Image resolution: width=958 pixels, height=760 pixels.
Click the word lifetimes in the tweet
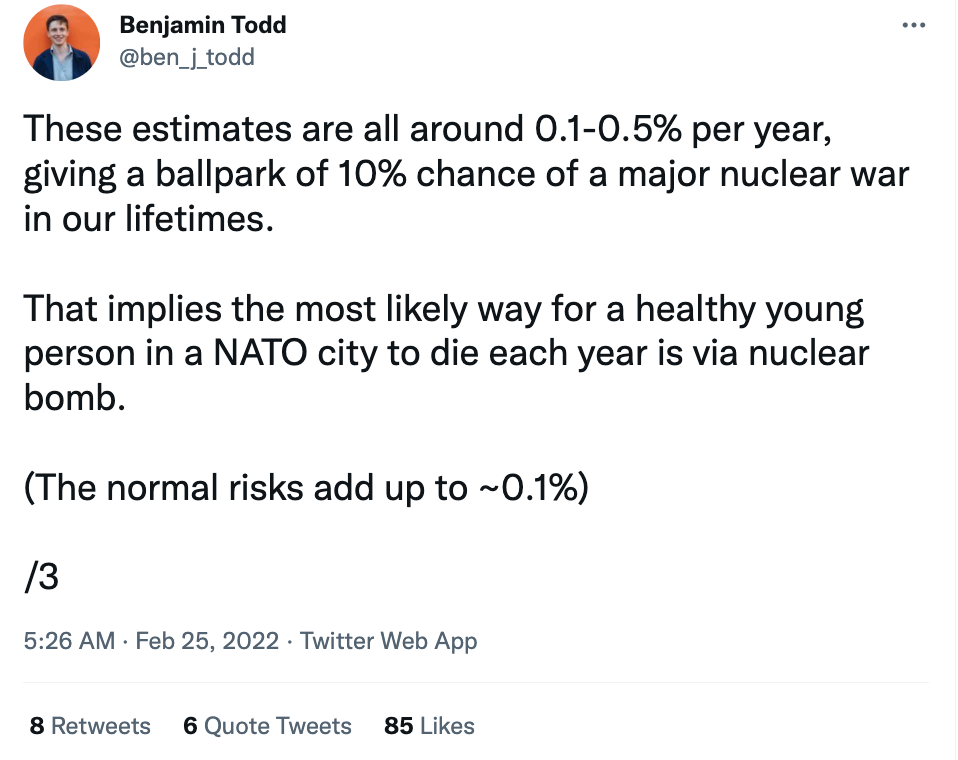pyautogui.click(x=199, y=219)
